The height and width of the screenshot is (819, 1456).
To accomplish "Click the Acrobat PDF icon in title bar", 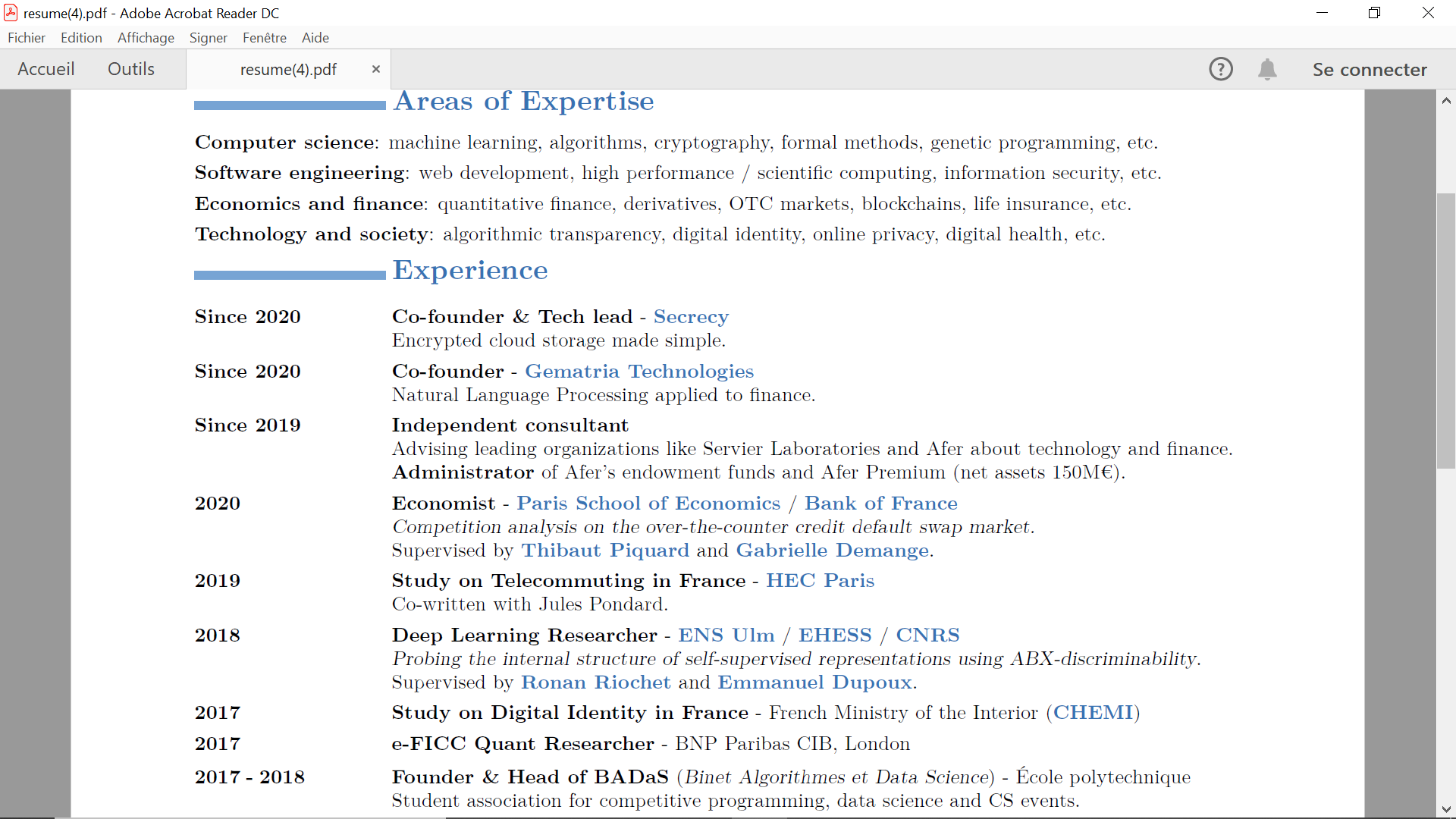I will point(11,13).
